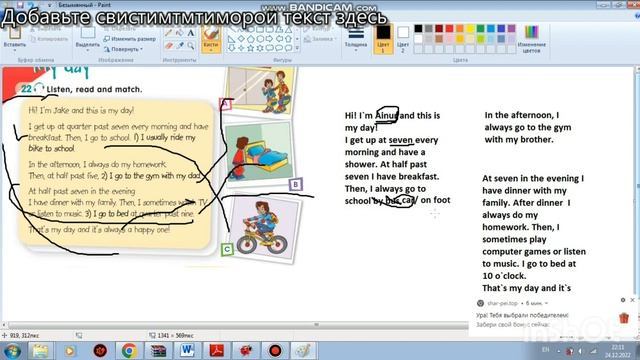Select the Magnifier tool
The image size is (640, 360).
(191, 46)
